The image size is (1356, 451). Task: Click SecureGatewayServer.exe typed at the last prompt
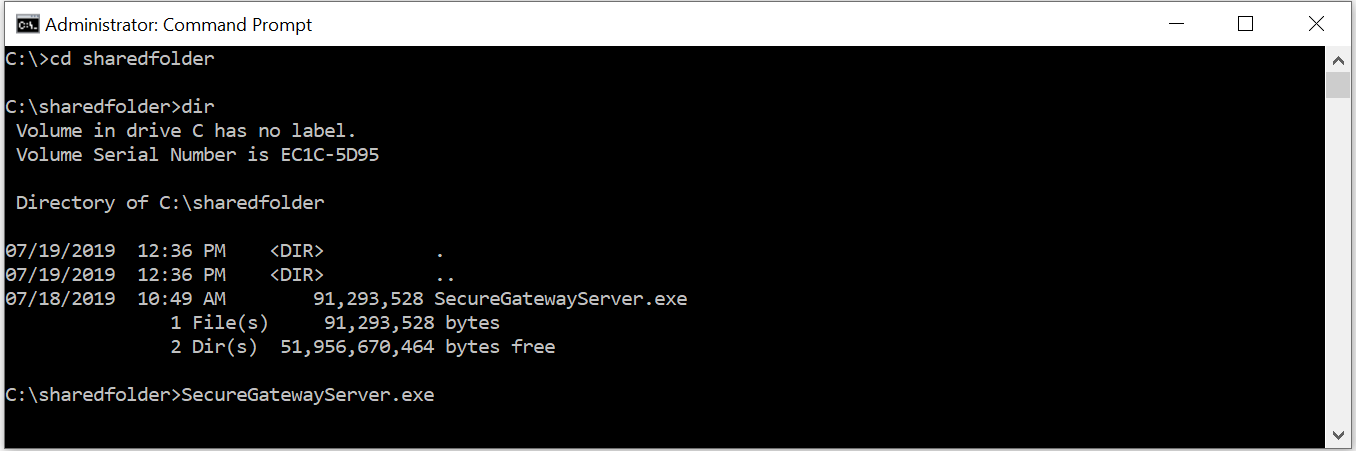(308, 395)
